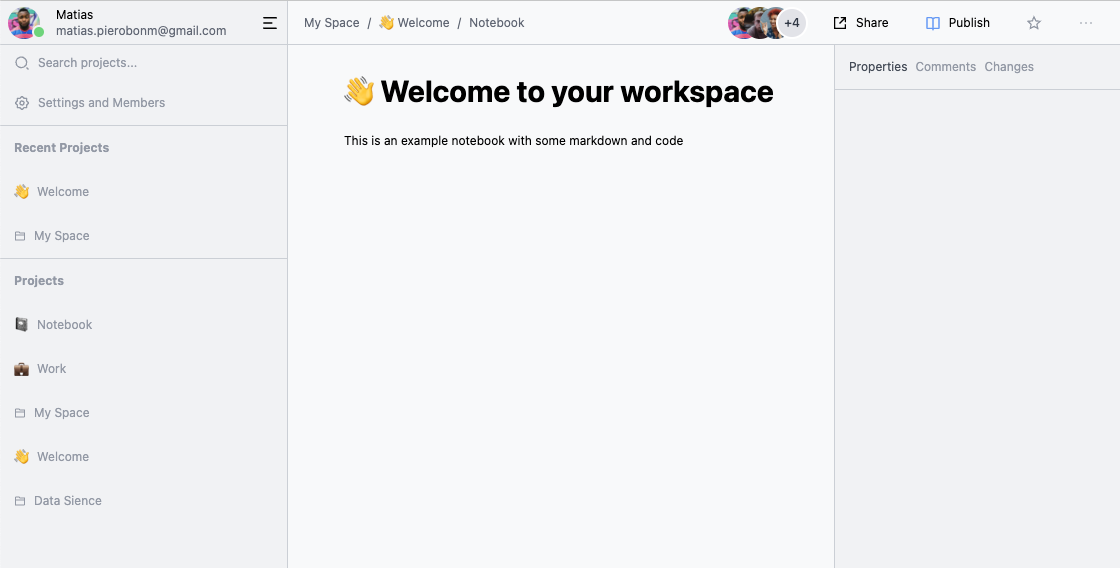Click the sidebar collapse menu icon

(270, 23)
